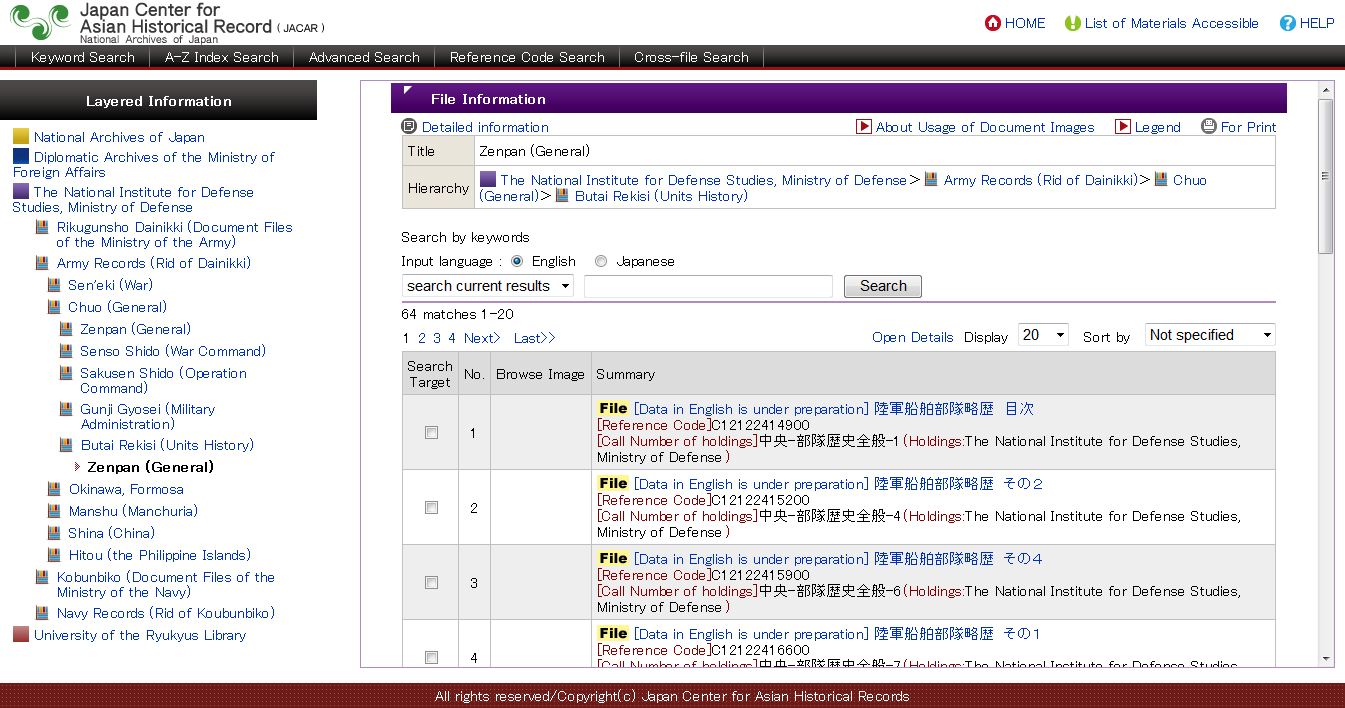This screenshot has height=708, width=1345.
Task: Click the For Print printer icon
Action: click(x=1209, y=126)
